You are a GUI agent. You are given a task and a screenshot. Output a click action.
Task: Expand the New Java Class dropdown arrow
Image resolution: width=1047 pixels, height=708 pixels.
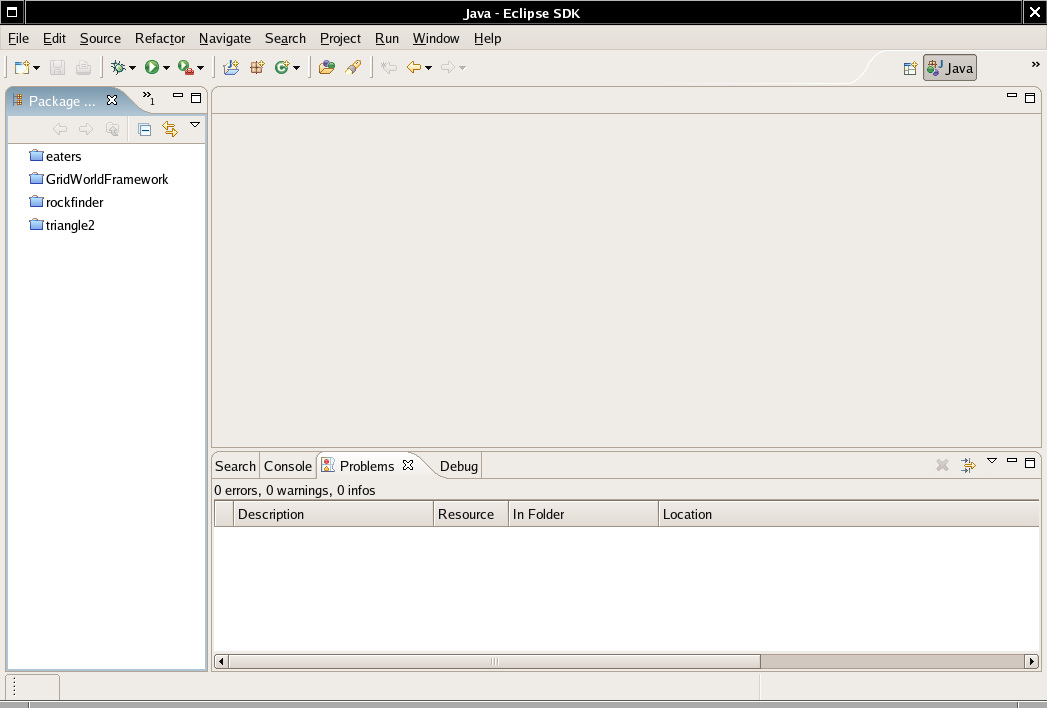point(297,68)
